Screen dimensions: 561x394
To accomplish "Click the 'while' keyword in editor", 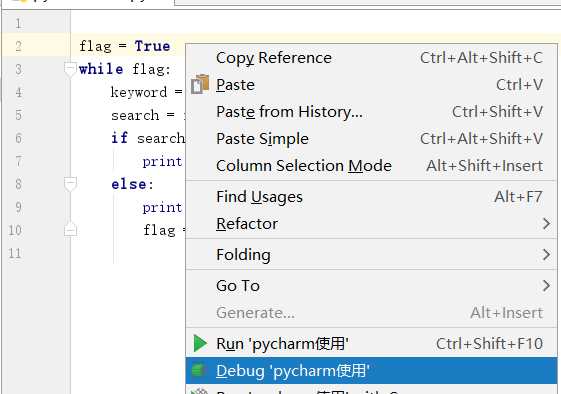I will point(101,68).
